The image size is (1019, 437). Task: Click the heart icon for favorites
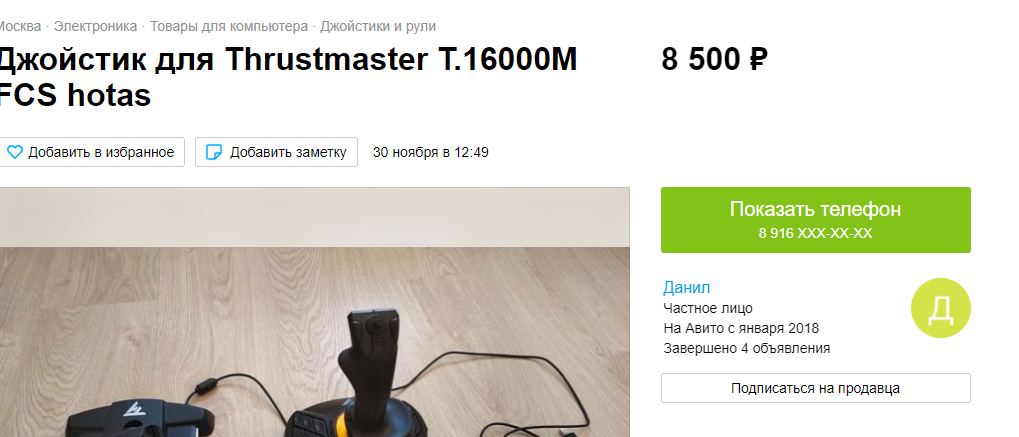click(14, 152)
